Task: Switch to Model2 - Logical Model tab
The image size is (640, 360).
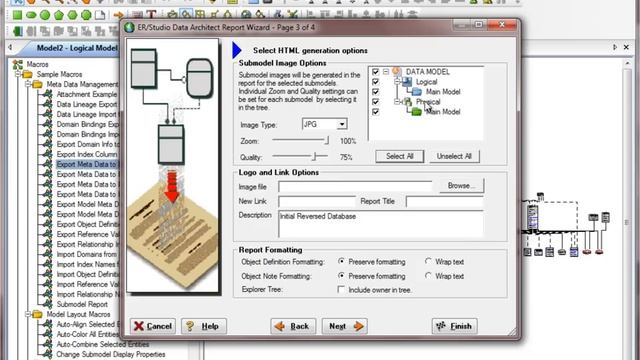Action: pos(77,48)
